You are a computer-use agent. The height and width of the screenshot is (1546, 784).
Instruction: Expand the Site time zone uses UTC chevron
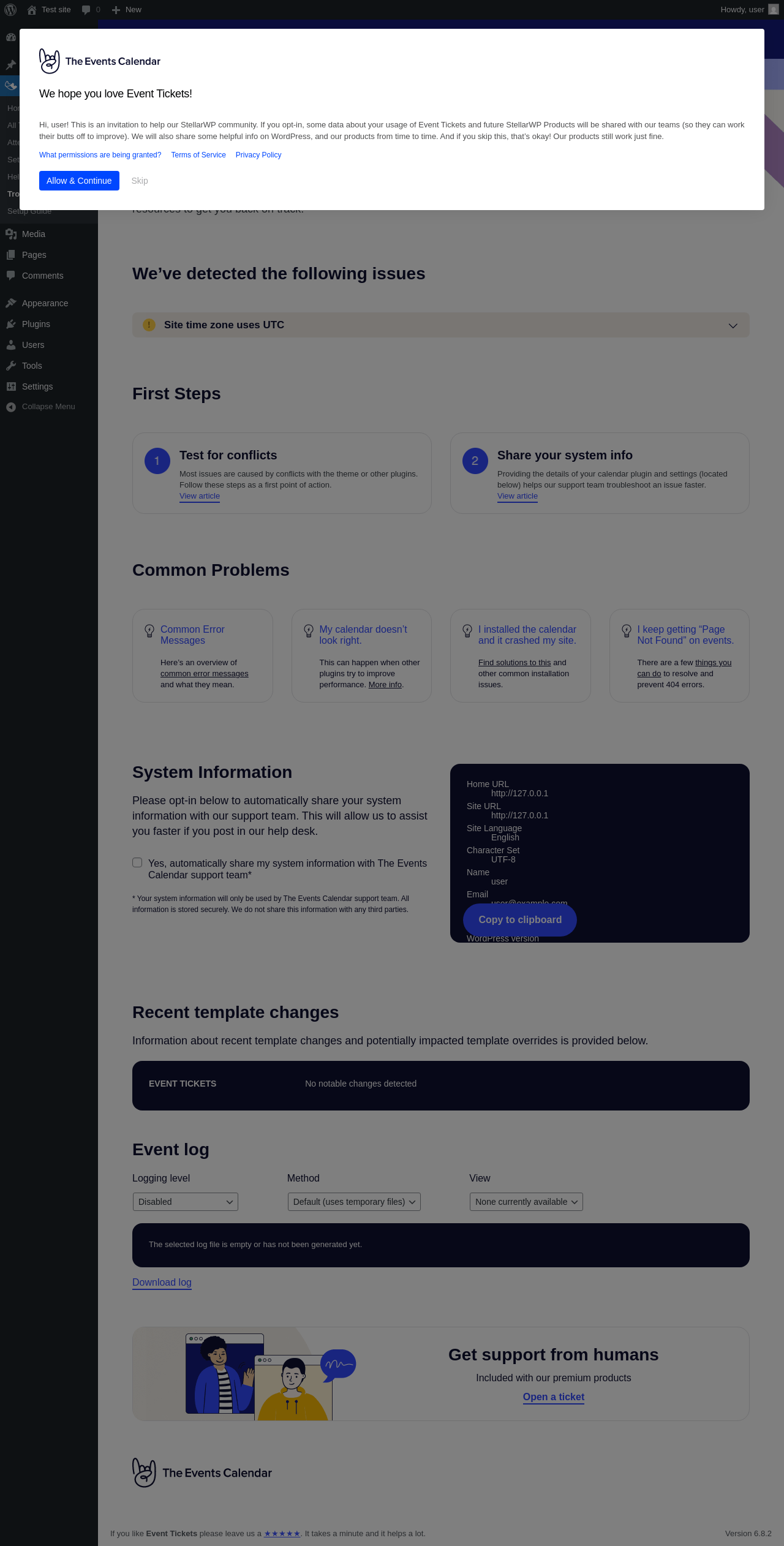pyautogui.click(x=733, y=325)
